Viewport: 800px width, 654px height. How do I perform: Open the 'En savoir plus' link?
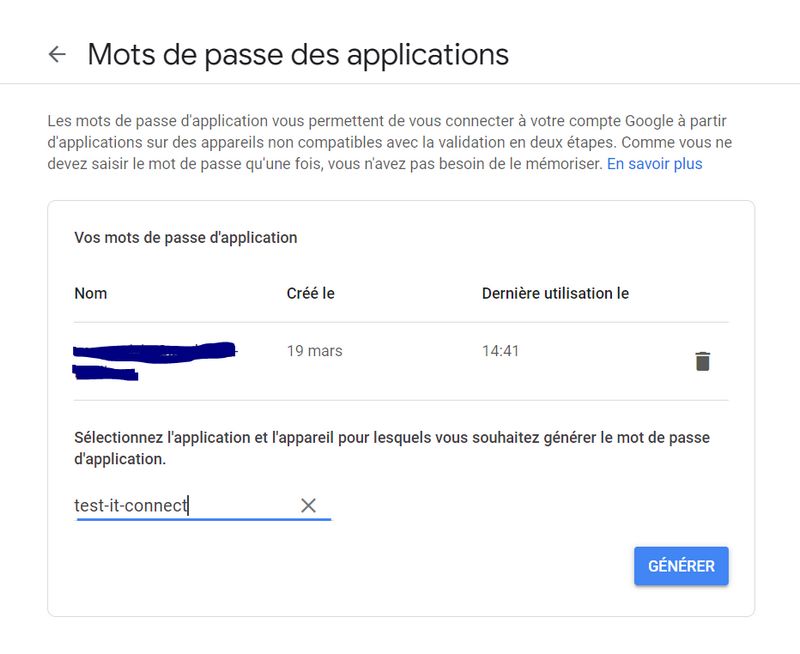[x=654, y=164]
